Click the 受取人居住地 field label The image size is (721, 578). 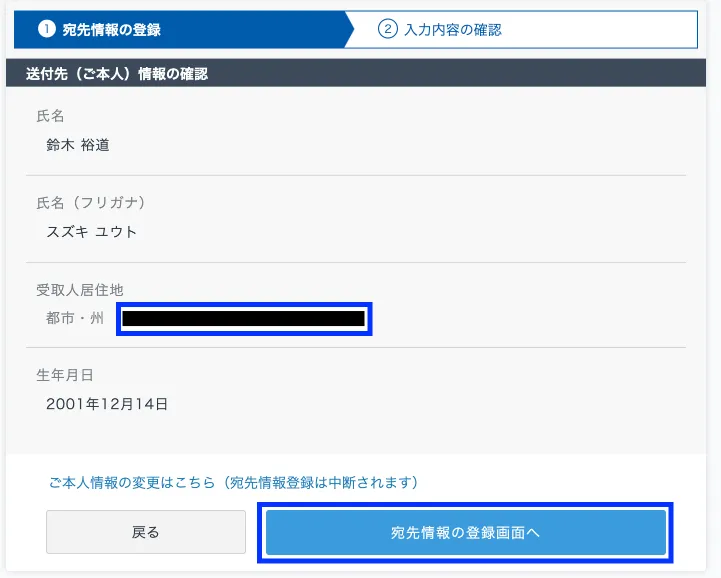click(x=79, y=290)
